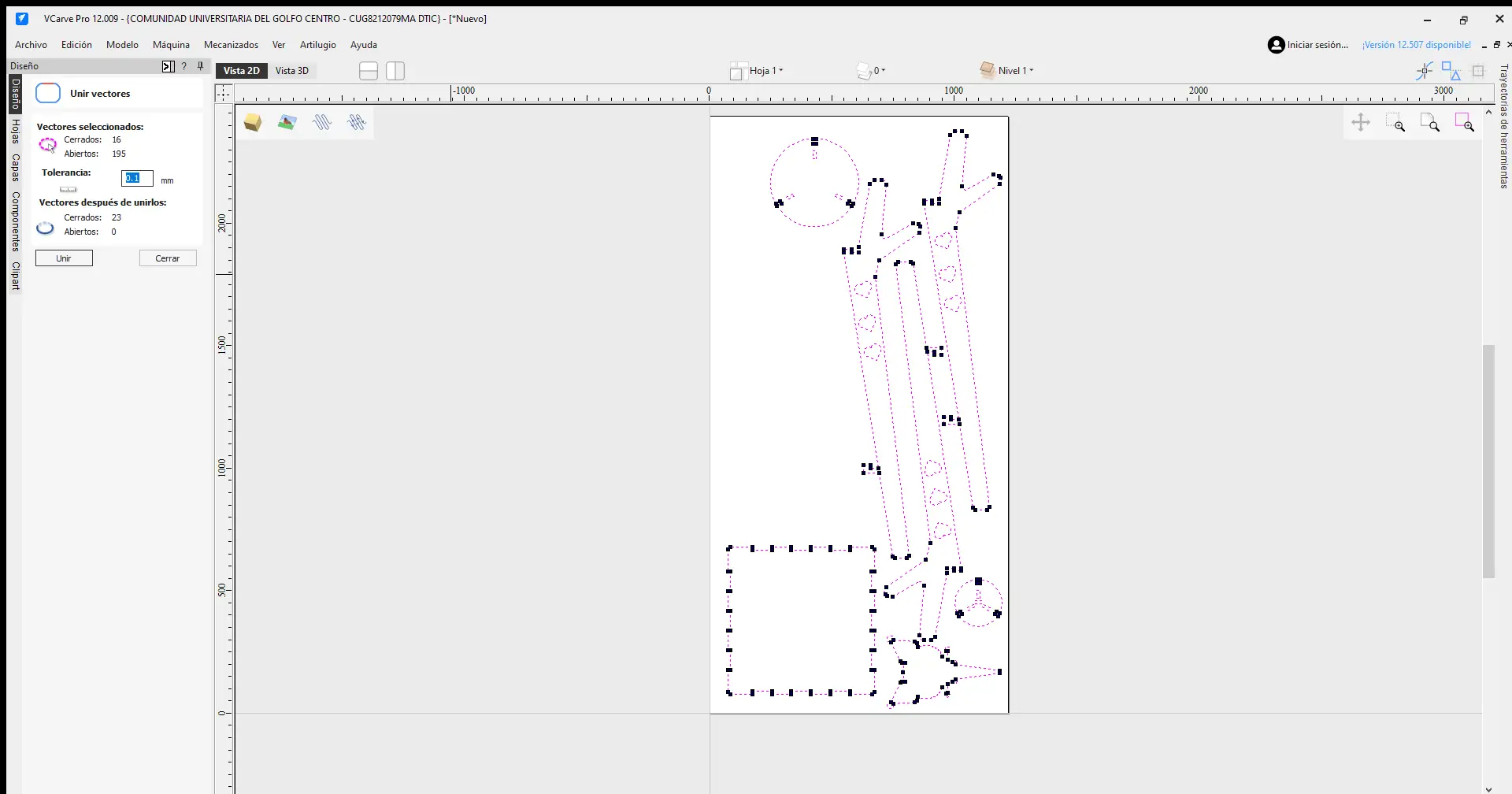Open the Máquina menu
Viewport: 1512px width, 794px height.
(x=171, y=45)
